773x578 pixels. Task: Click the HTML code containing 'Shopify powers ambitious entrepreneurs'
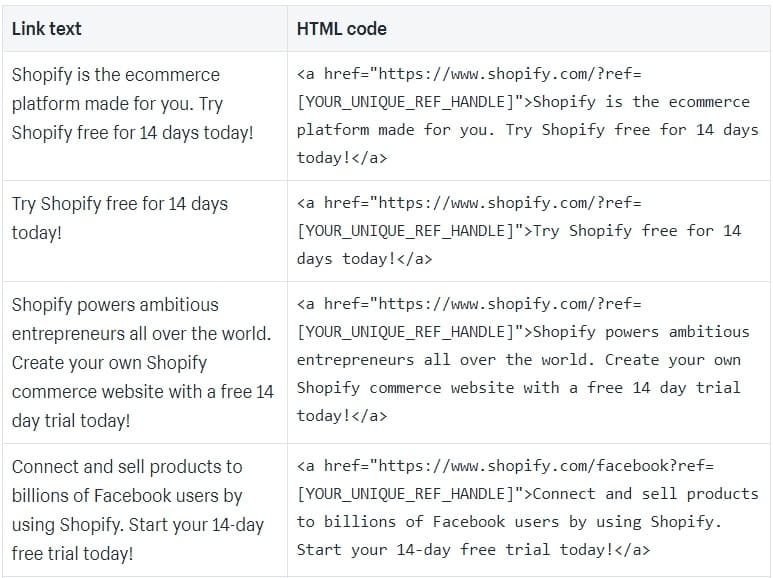point(523,360)
